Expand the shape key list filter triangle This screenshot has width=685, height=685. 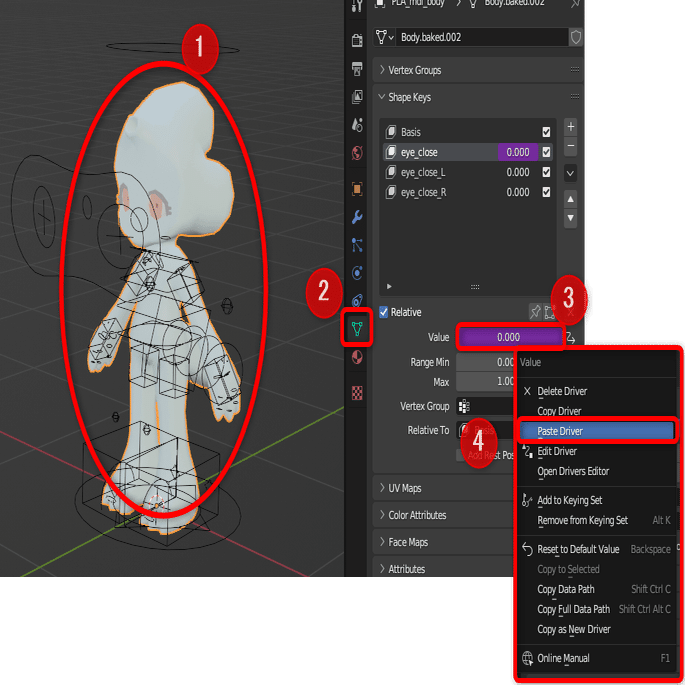(x=389, y=287)
